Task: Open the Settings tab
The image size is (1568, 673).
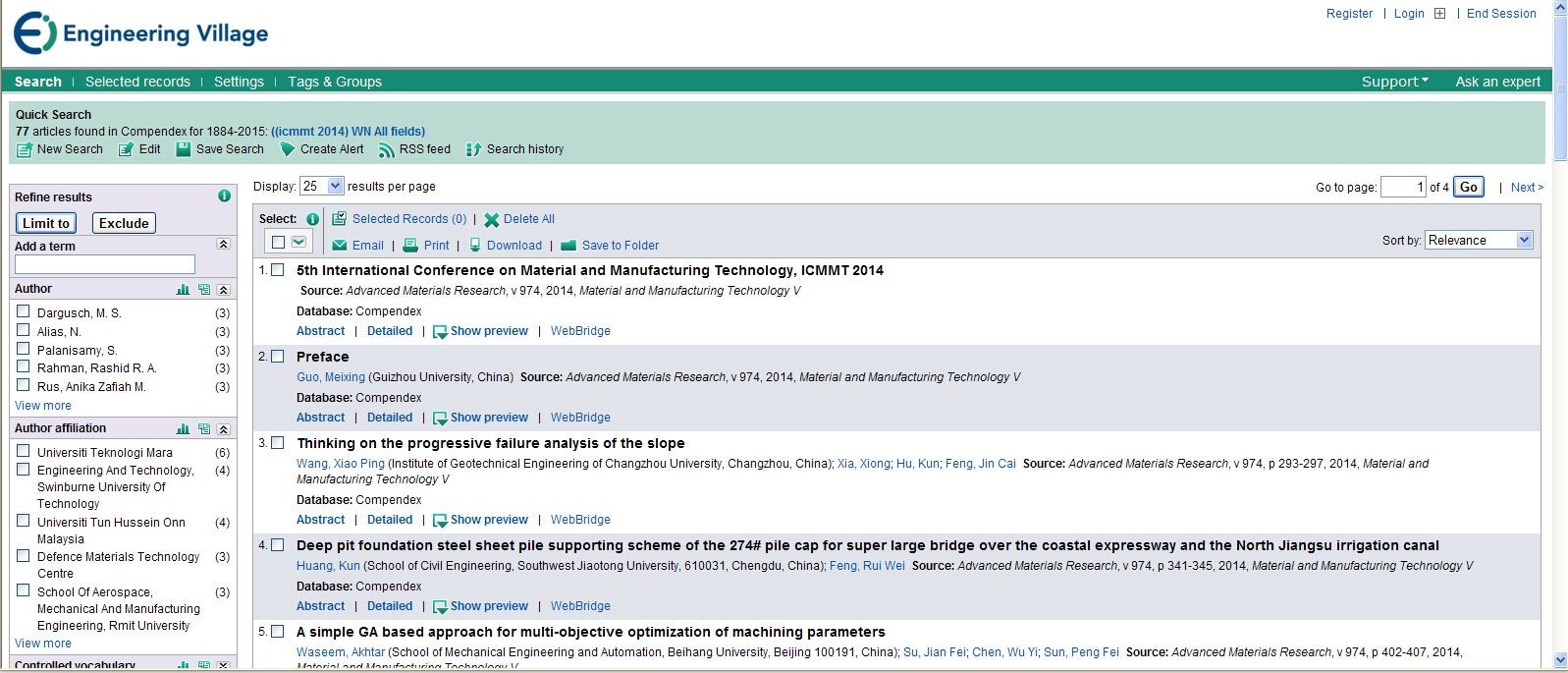Action: pyautogui.click(x=239, y=82)
